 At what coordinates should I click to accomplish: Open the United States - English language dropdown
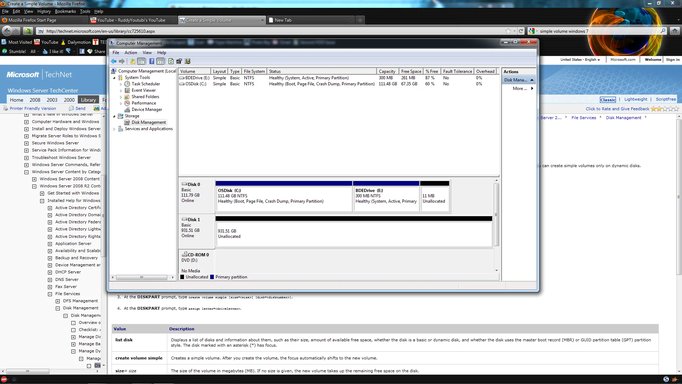[580, 59]
